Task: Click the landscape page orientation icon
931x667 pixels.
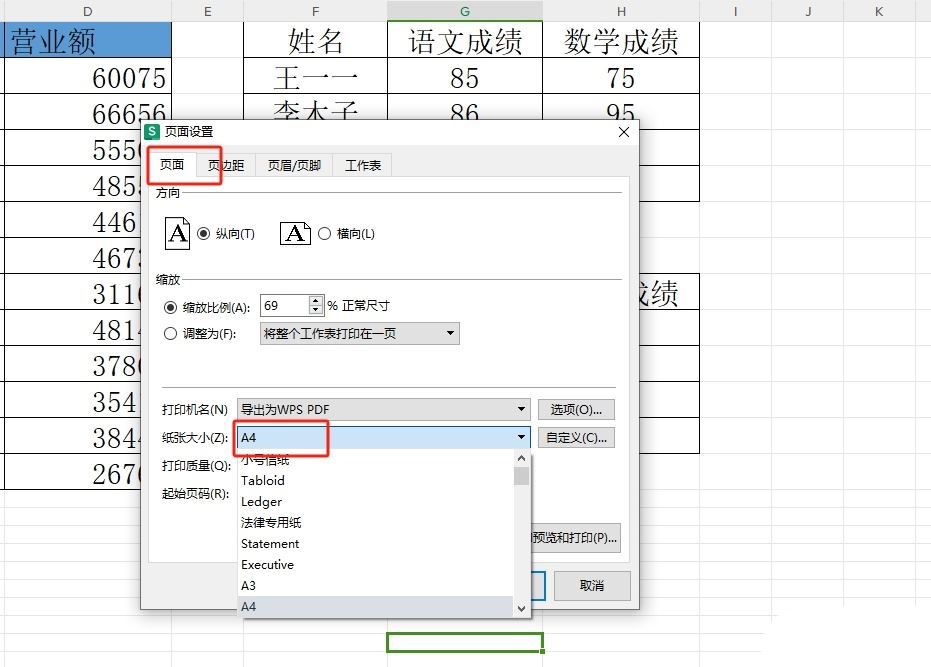Action: 295,233
